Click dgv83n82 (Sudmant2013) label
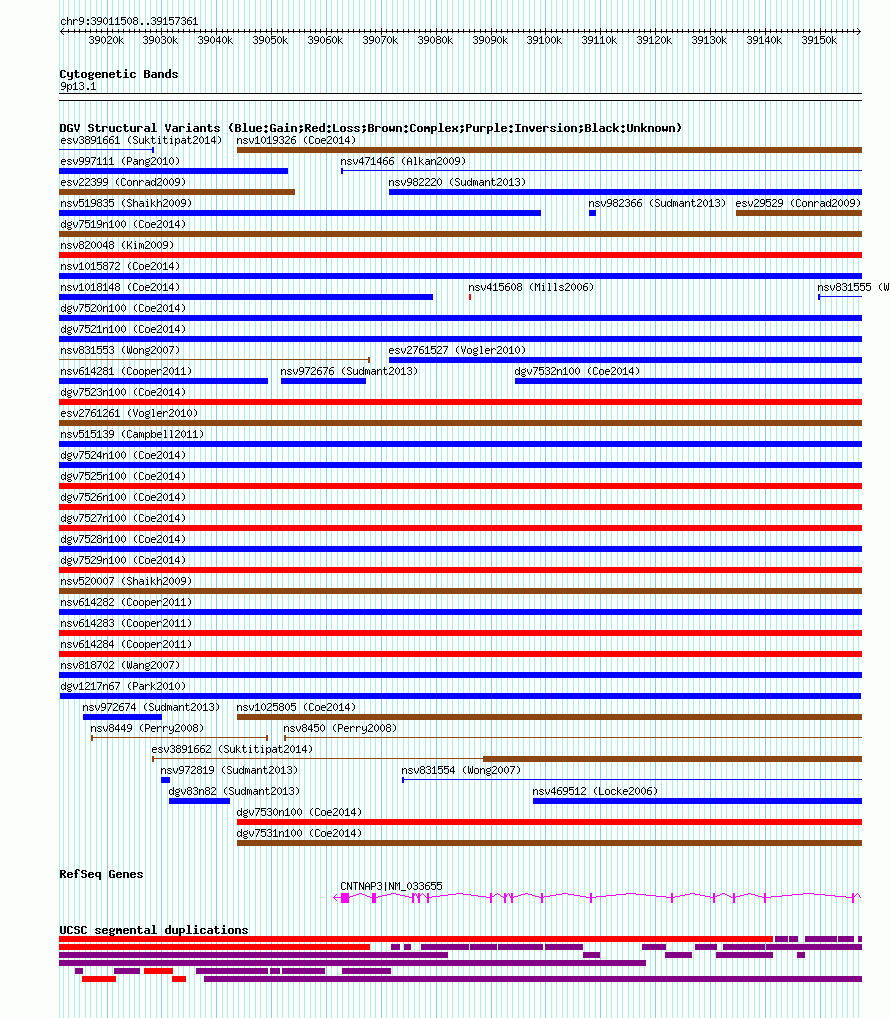This screenshot has height=1018, width=890. (234, 791)
